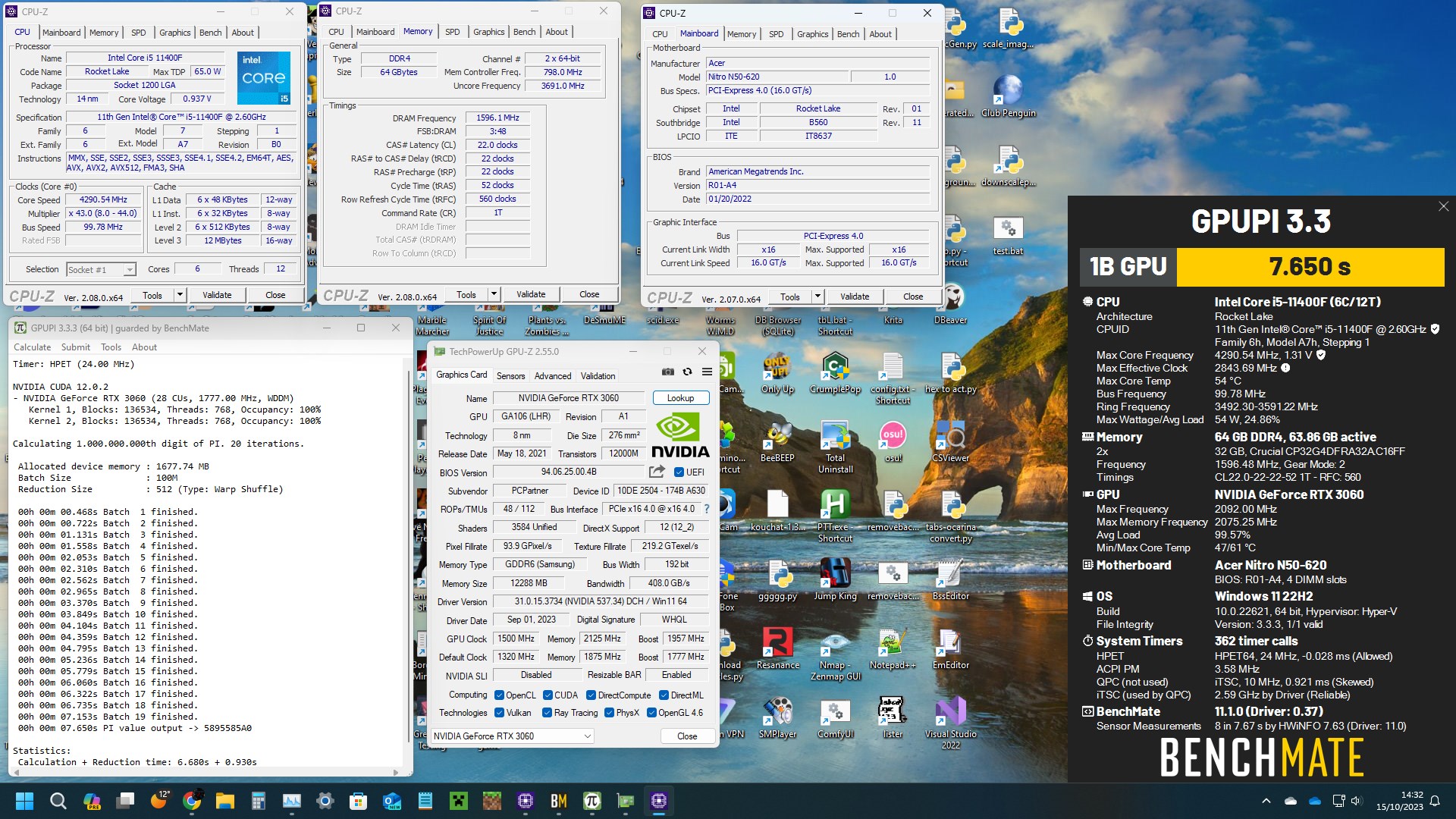
Task: Open the Windows Start menu
Action: [x=24, y=801]
